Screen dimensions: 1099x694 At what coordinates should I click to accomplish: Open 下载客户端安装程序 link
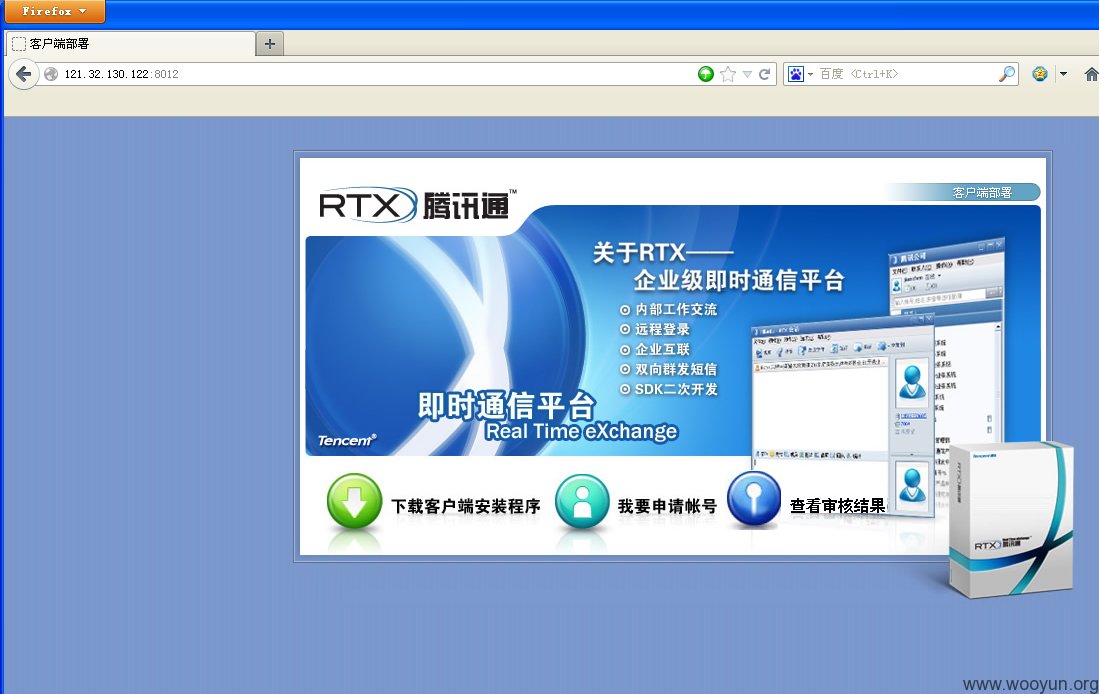pyautogui.click(x=465, y=506)
